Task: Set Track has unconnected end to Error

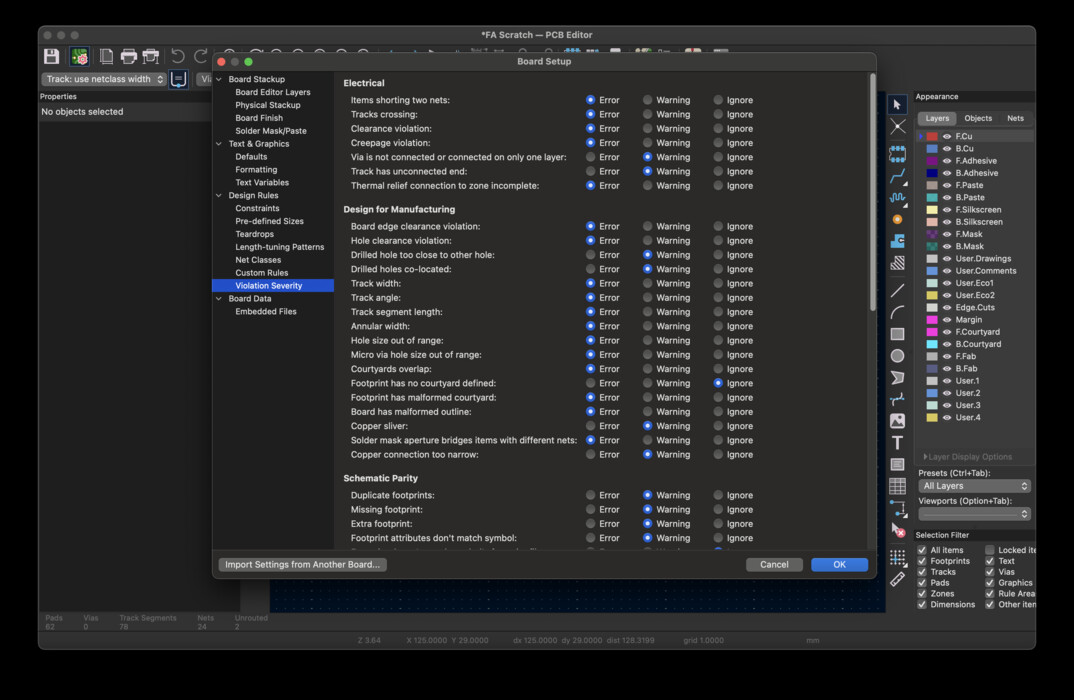Action: [590, 171]
